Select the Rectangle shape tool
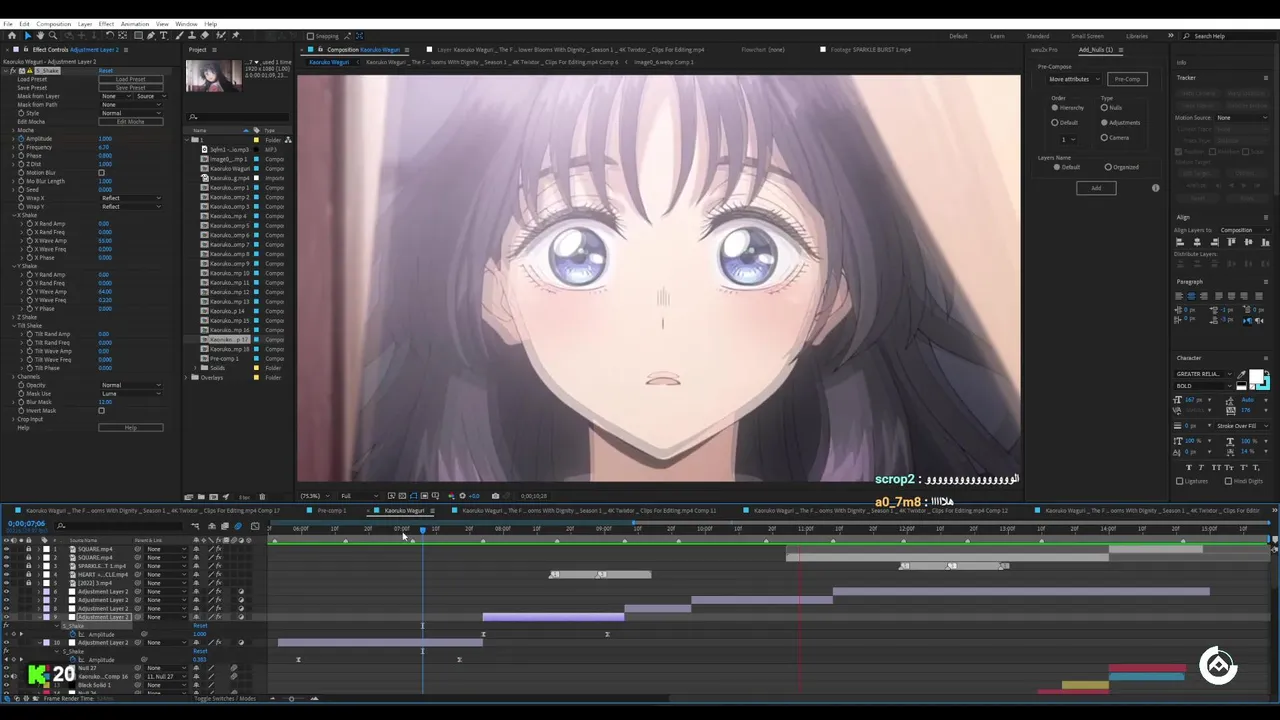 click(138, 36)
